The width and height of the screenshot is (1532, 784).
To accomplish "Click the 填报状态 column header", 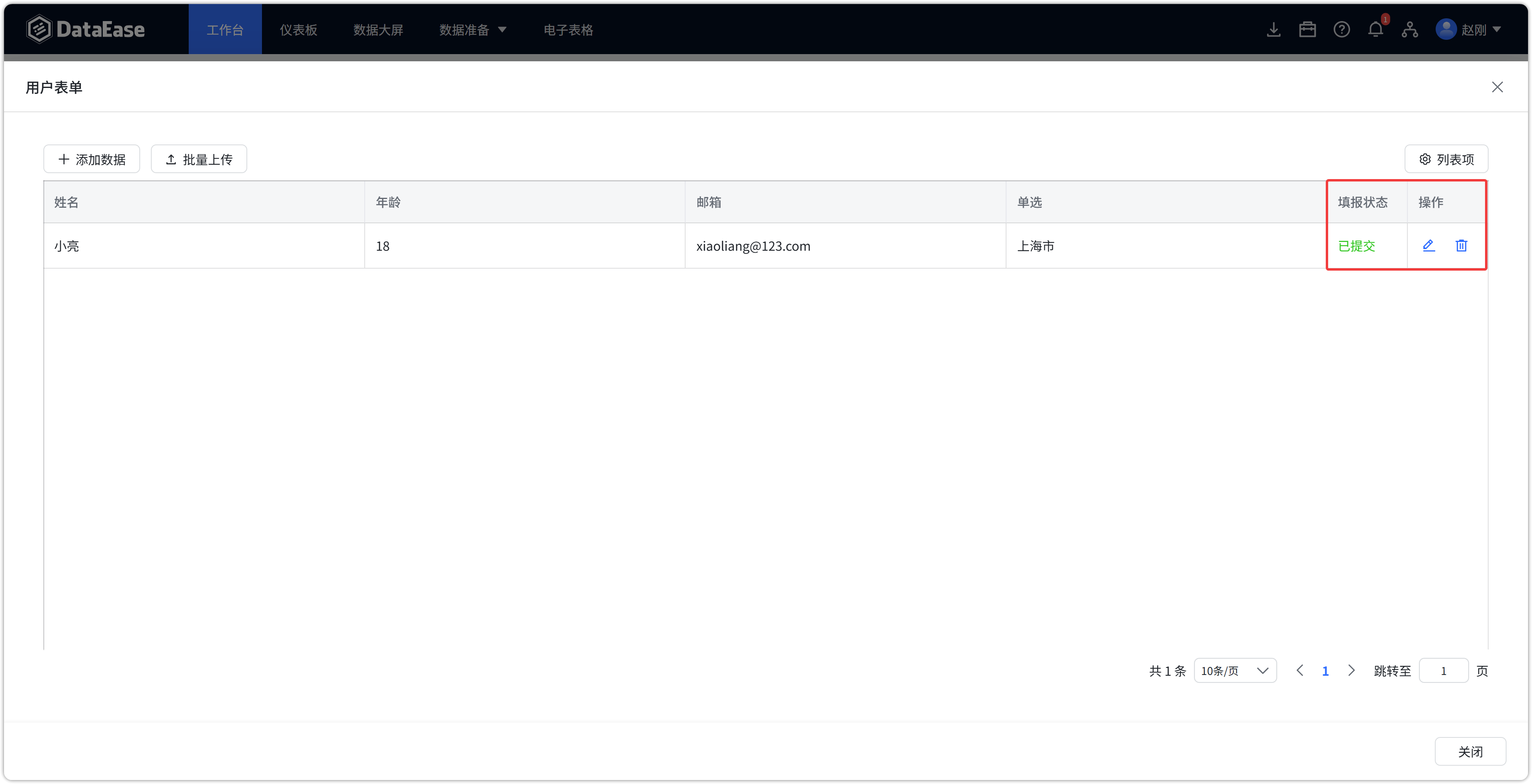I will (x=1367, y=202).
